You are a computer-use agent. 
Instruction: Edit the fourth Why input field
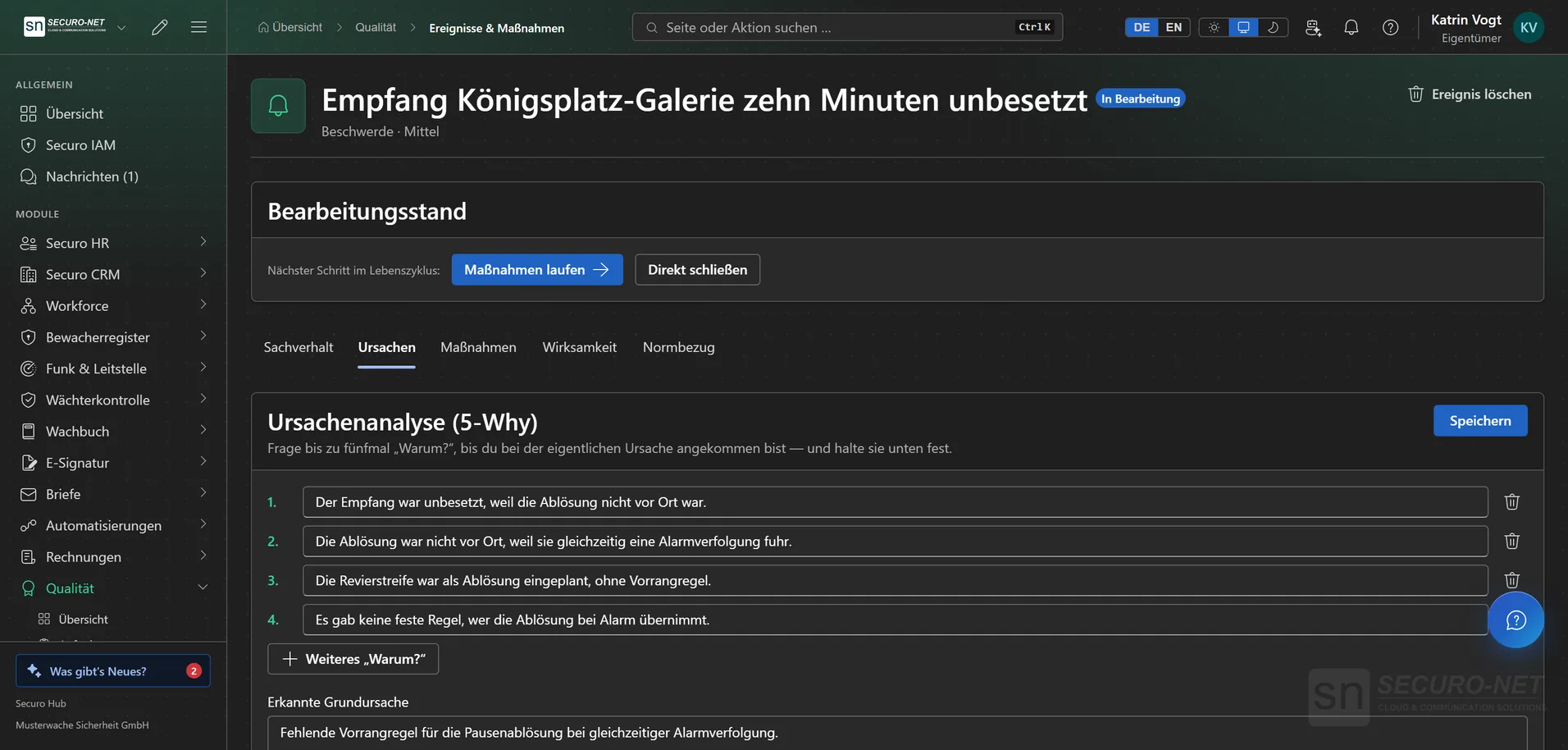[x=895, y=620]
